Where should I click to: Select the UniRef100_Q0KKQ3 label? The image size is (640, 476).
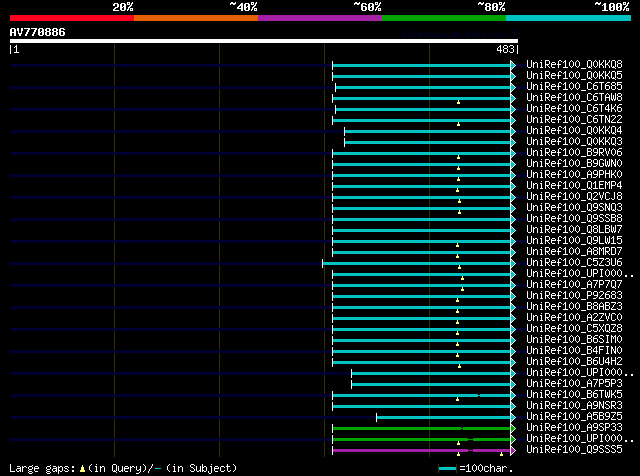click(574, 142)
